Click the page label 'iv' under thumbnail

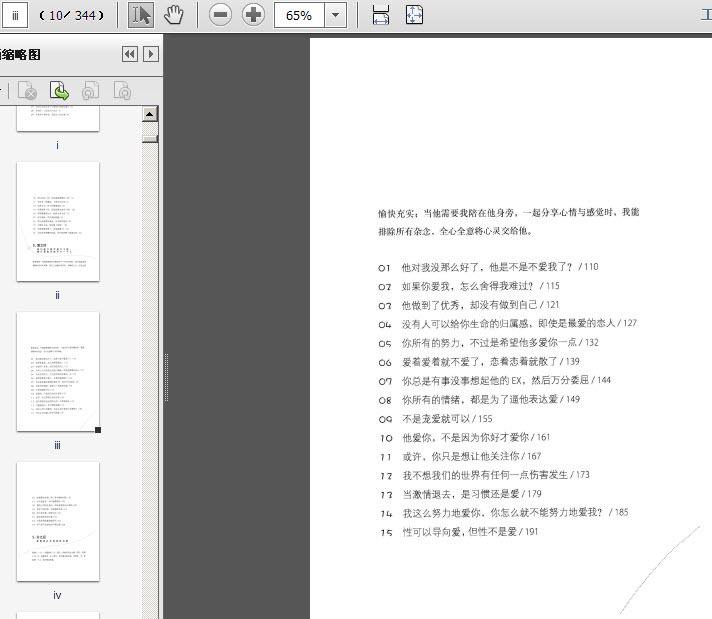[57, 595]
